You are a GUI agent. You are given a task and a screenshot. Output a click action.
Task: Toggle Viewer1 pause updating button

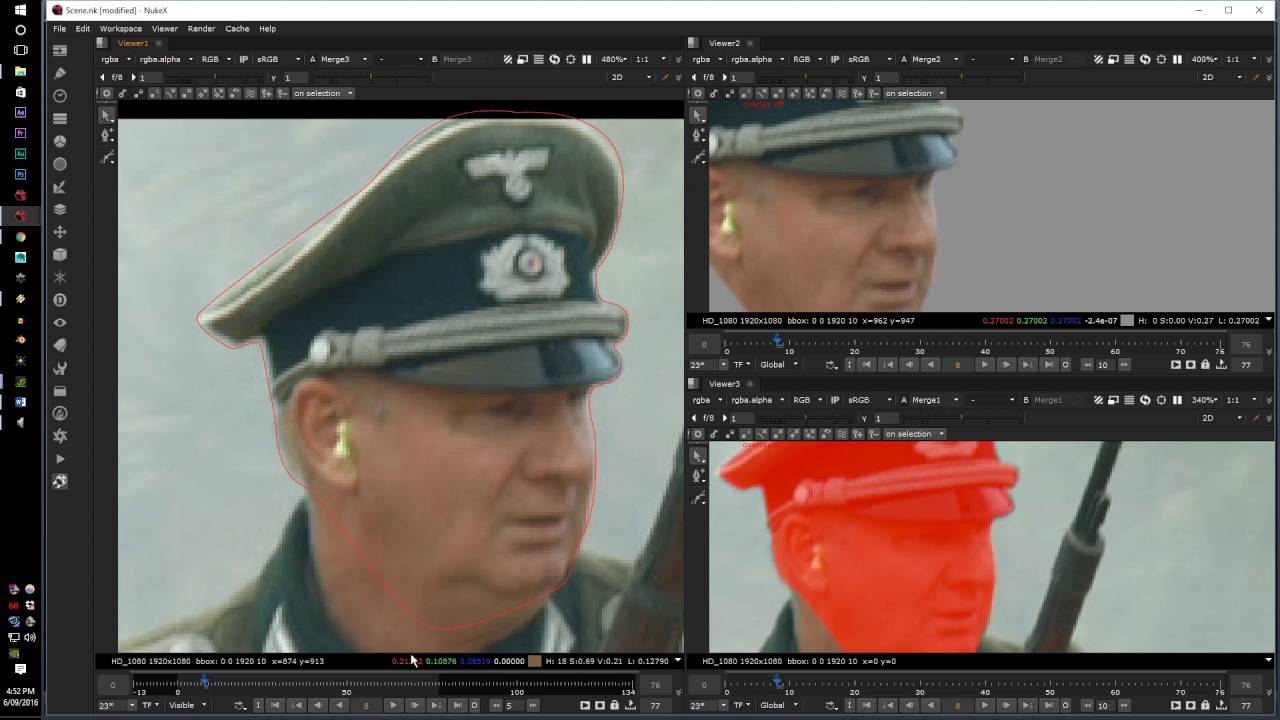click(586, 59)
